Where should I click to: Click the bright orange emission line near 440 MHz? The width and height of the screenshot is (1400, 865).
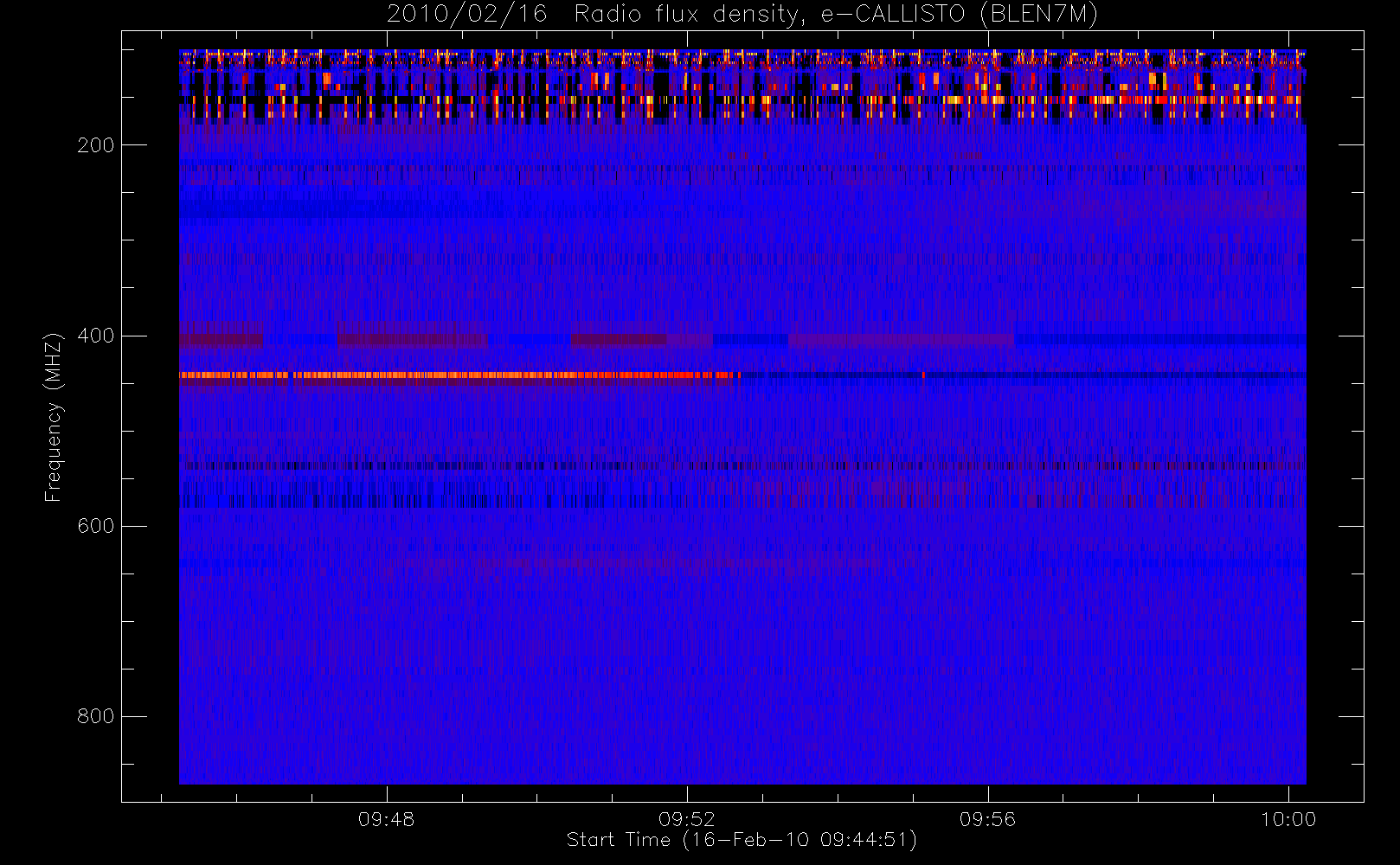tap(459, 375)
